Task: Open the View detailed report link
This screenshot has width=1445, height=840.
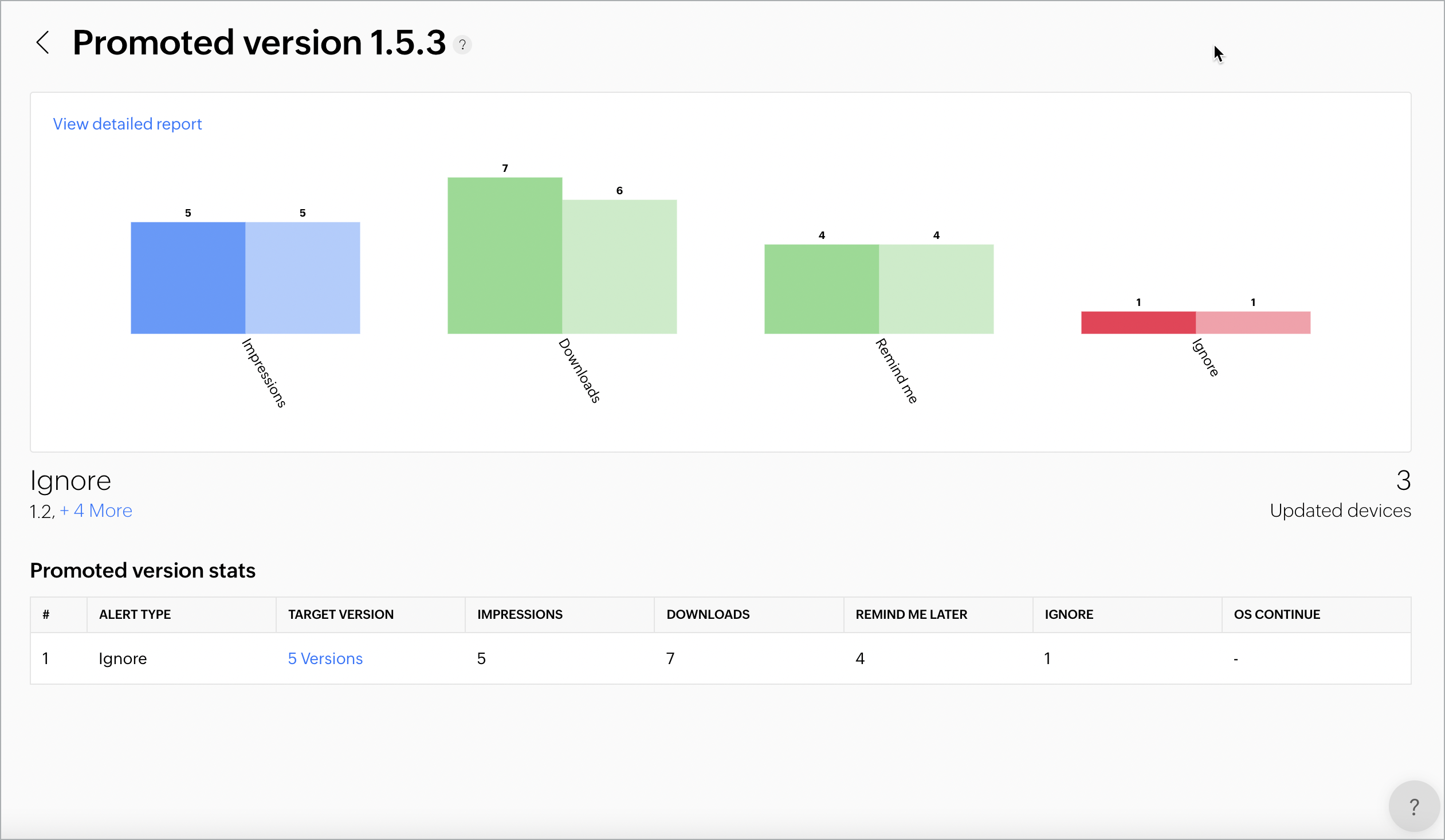Action: (x=127, y=124)
